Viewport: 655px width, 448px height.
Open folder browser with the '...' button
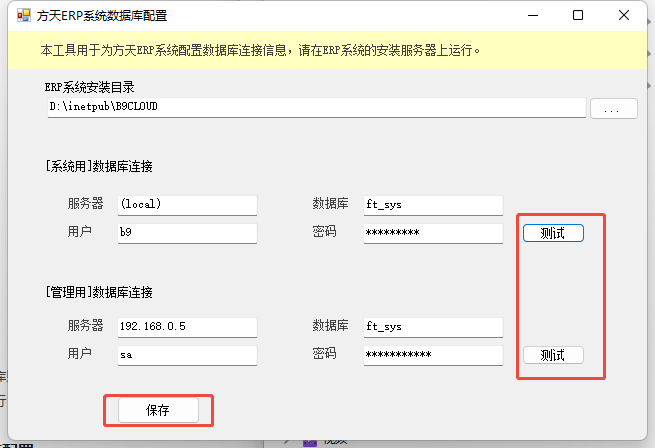[x=614, y=109]
